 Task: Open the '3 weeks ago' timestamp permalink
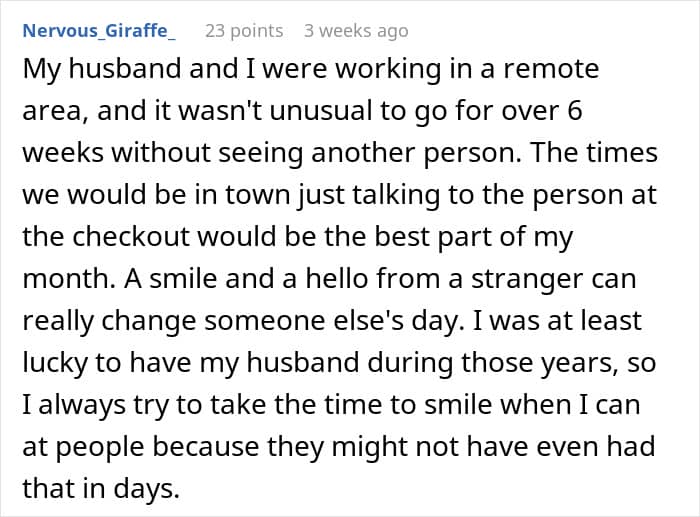pyautogui.click(x=356, y=31)
